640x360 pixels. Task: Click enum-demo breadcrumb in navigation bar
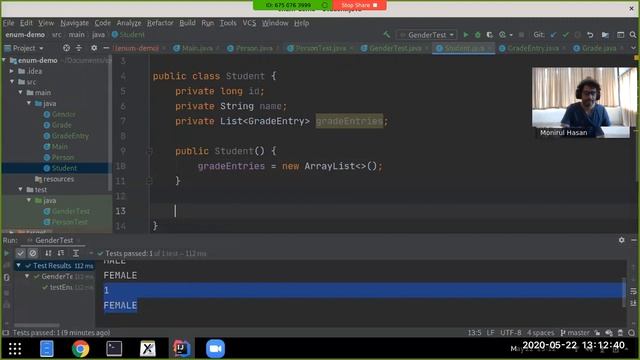(25, 35)
